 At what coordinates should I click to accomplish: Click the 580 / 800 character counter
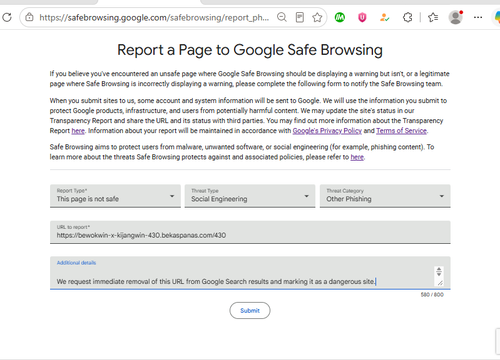432,295
